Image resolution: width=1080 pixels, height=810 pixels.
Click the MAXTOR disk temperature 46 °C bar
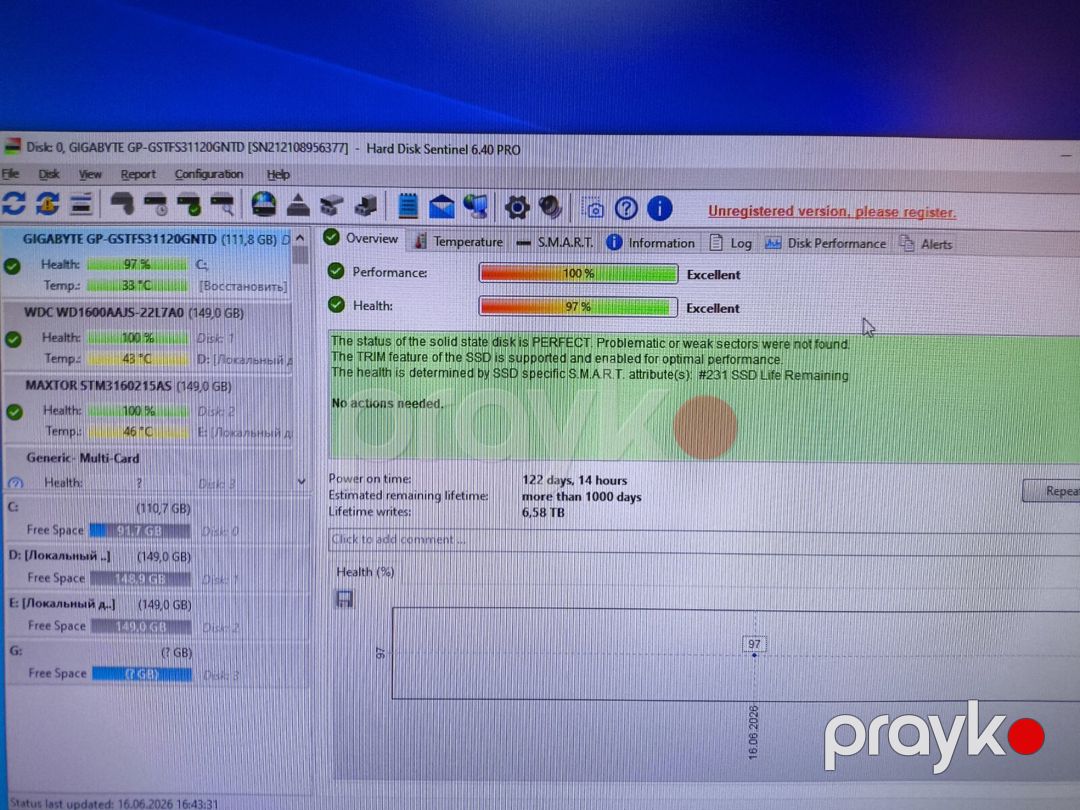pyautogui.click(x=138, y=432)
